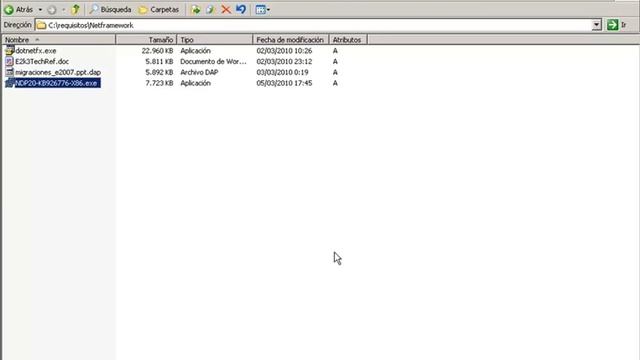The width and height of the screenshot is (640, 360).
Task: Select dotnetfx.exe file icon
Action: tap(10, 51)
